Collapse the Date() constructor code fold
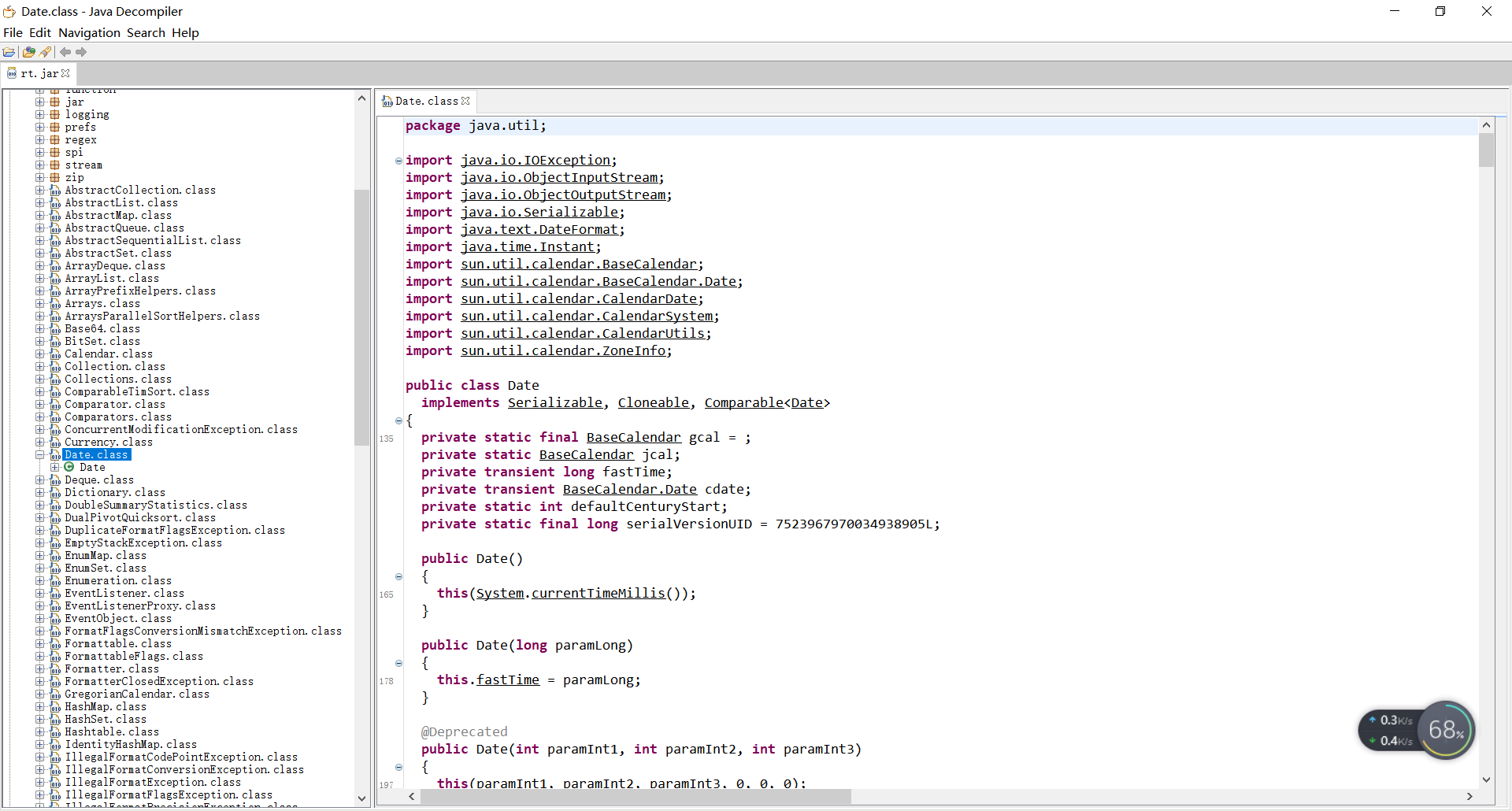Screen dimensions: 1512x811 point(398,577)
